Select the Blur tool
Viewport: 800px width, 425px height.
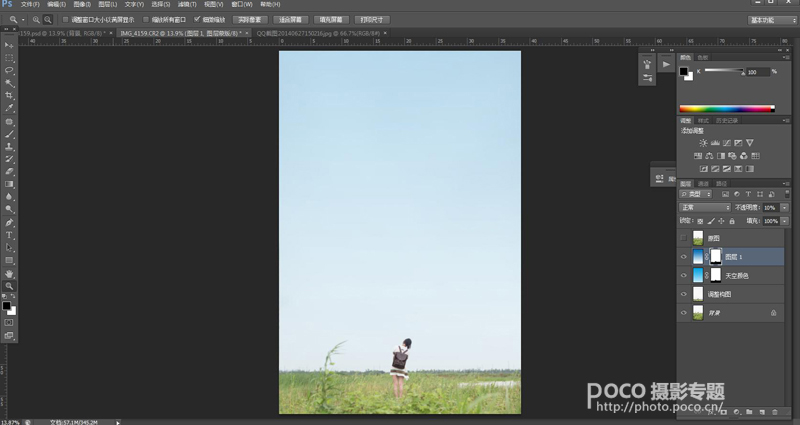[x=9, y=197]
